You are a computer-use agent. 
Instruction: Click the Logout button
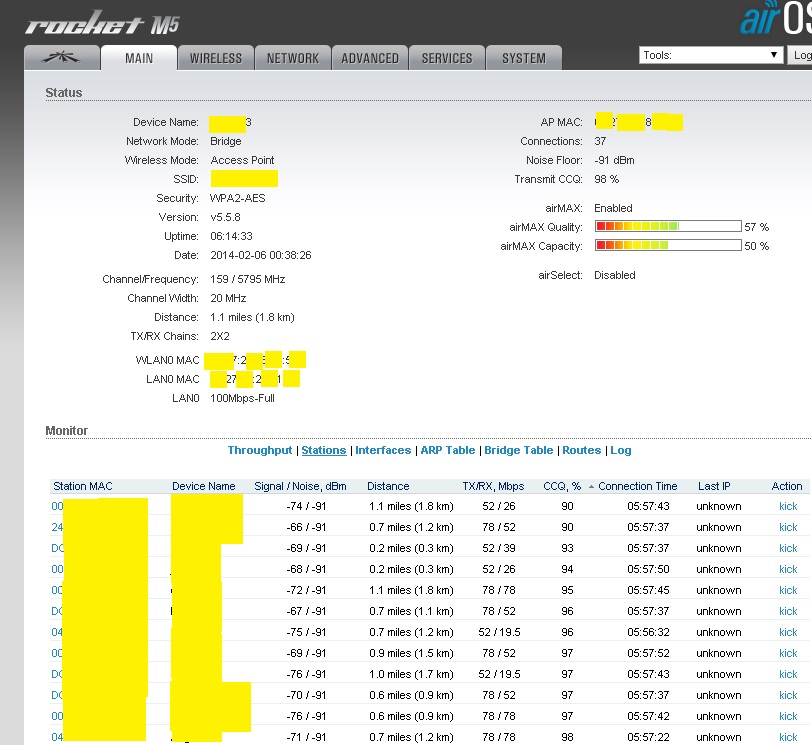point(800,55)
